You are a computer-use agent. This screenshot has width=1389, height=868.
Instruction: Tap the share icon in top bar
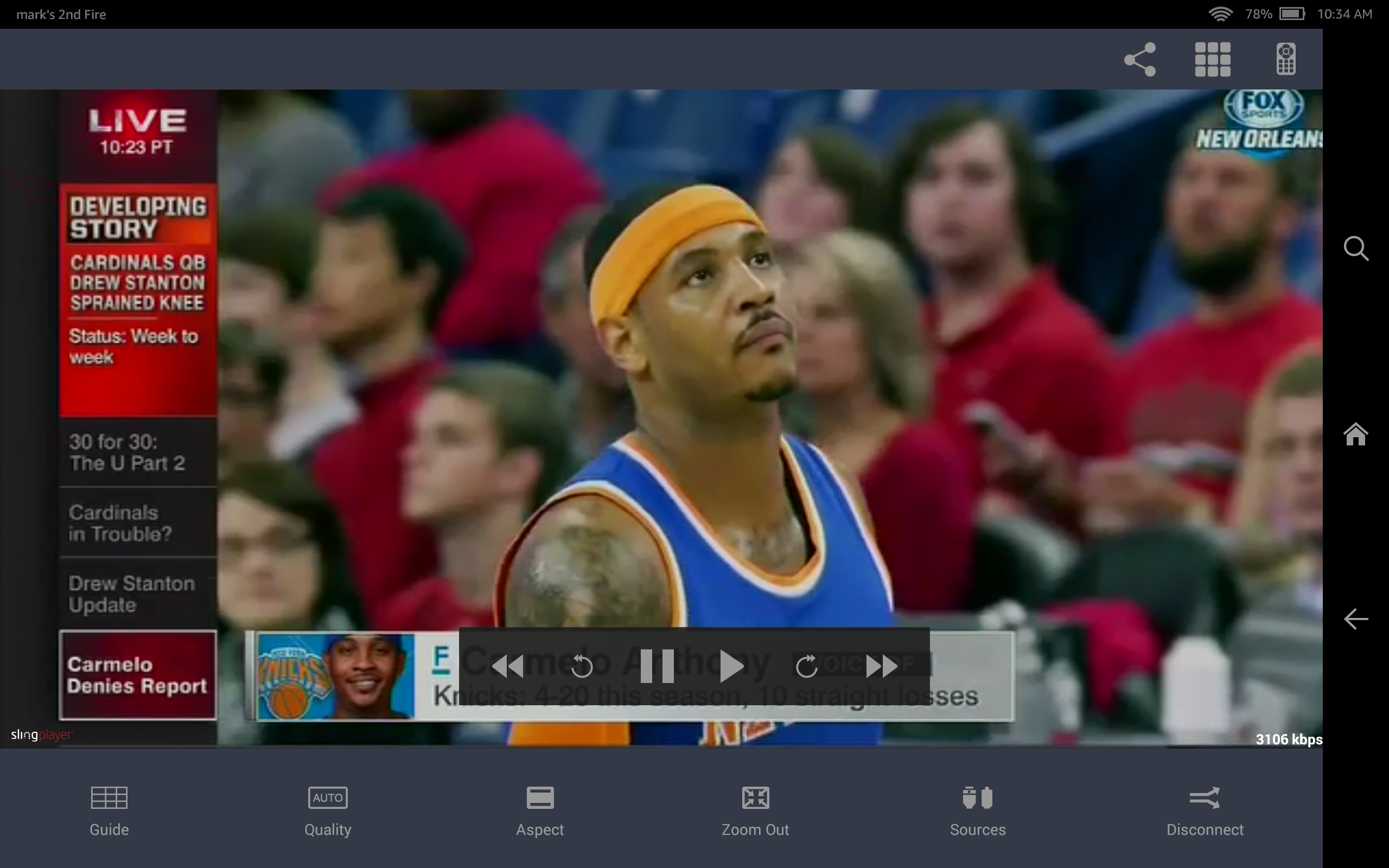point(1140,59)
